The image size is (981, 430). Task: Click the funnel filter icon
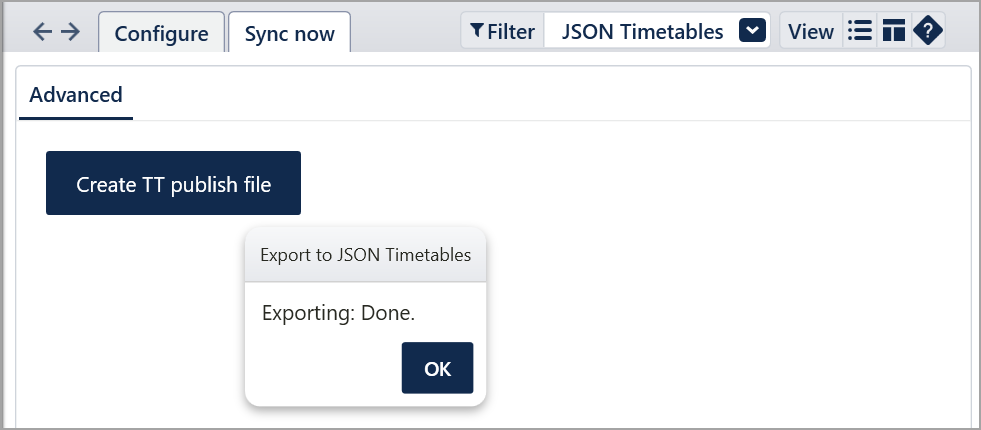pos(477,30)
